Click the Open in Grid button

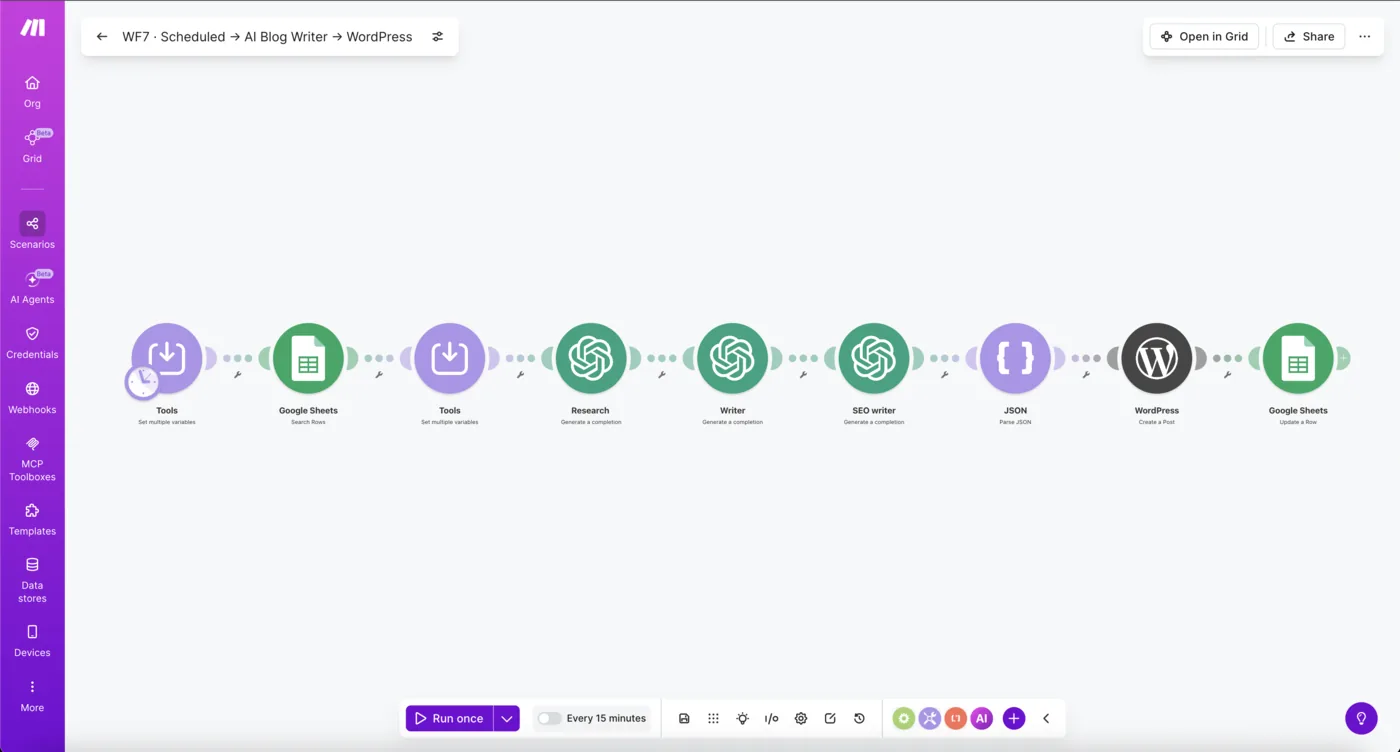[1204, 37]
